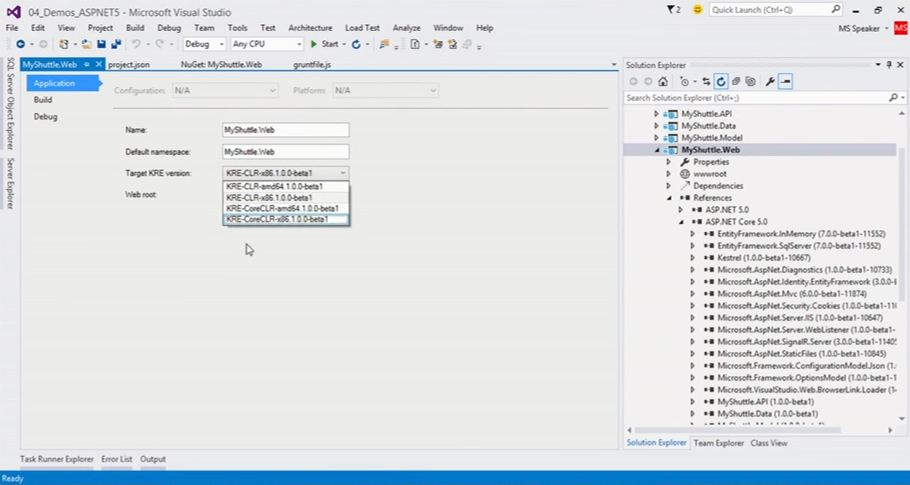The image size is (910, 485).
Task: Open the Architecture menu
Action: pos(310,28)
